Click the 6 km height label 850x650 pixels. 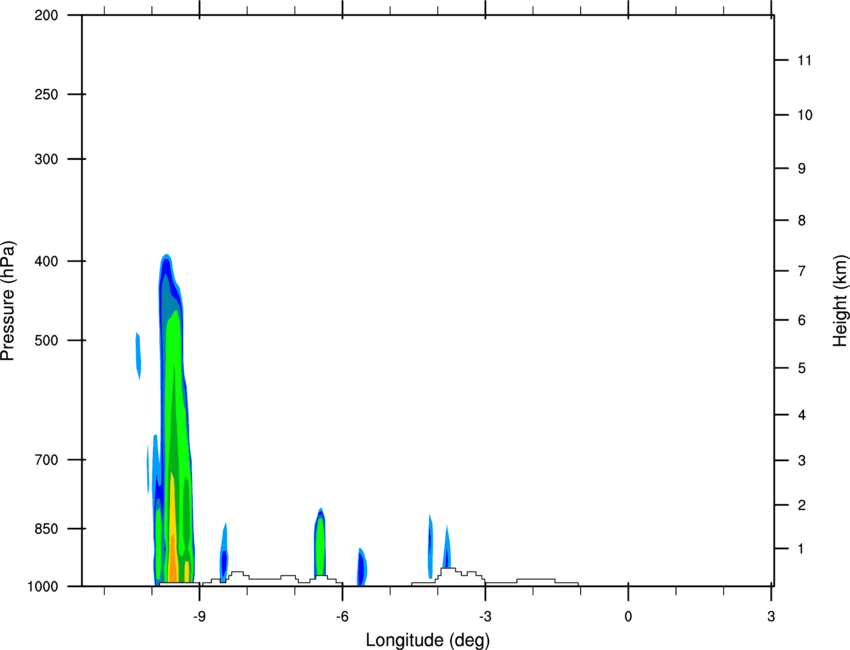pyautogui.click(x=801, y=320)
